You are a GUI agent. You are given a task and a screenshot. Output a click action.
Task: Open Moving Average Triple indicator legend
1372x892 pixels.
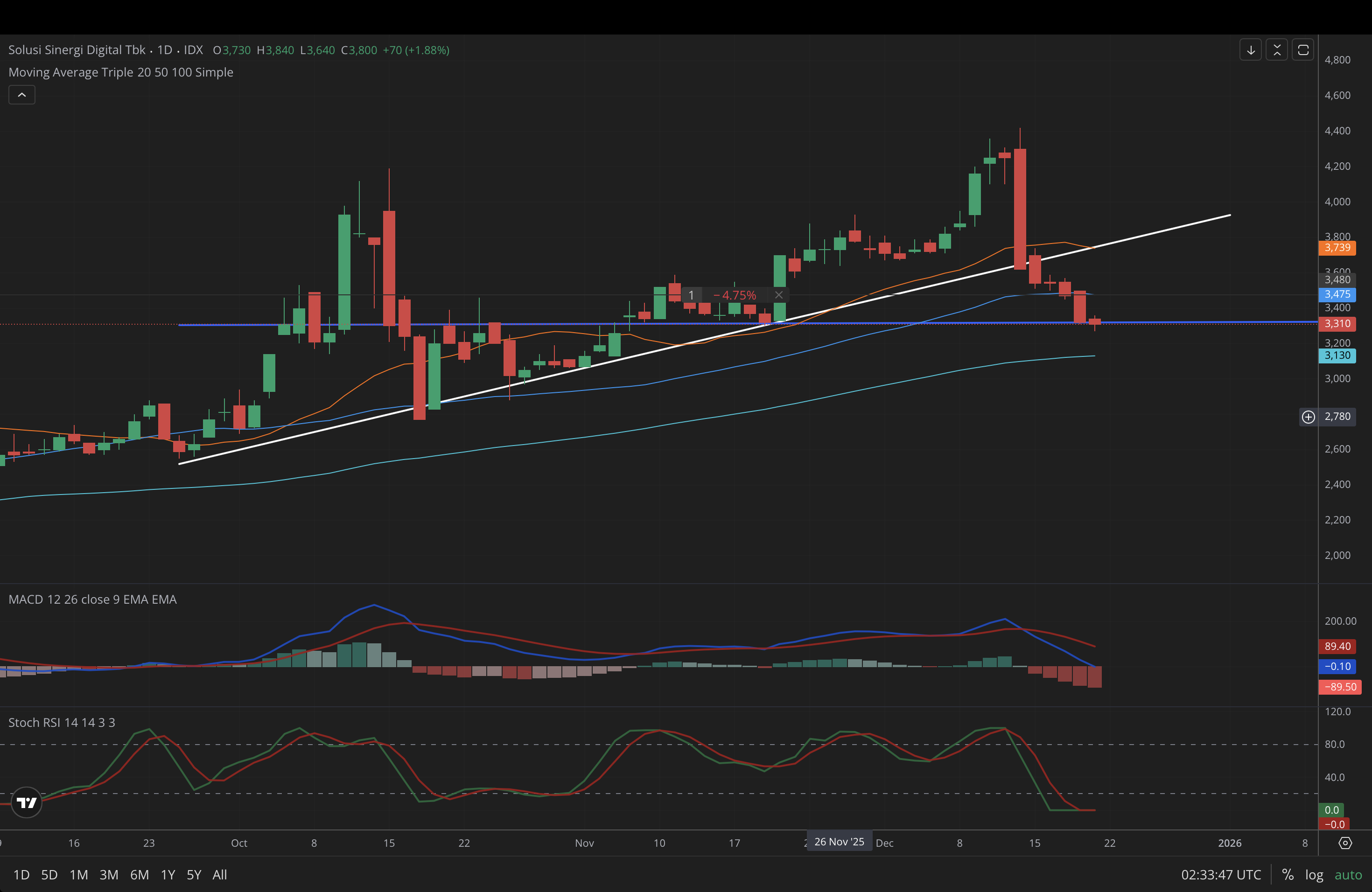pos(120,73)
